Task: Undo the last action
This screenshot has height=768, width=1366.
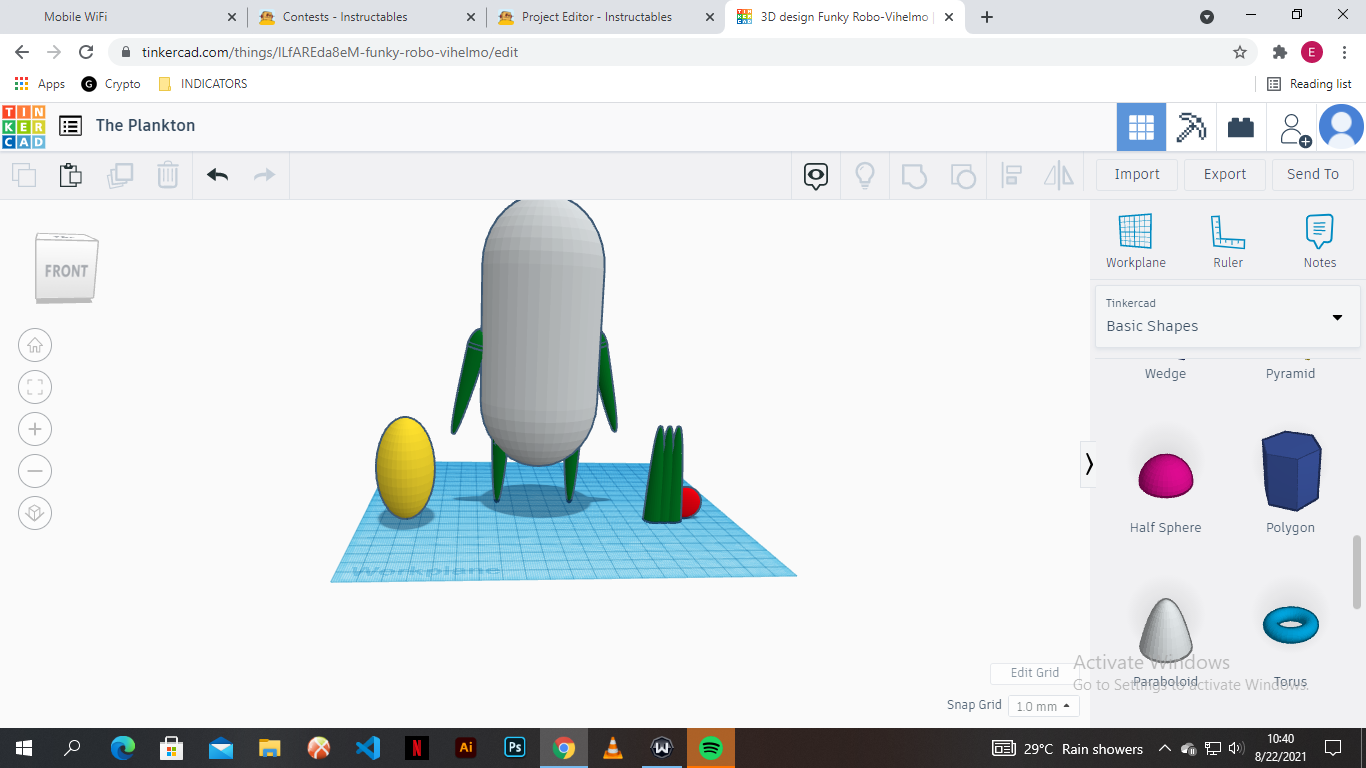Action: (x=218, y=175)
